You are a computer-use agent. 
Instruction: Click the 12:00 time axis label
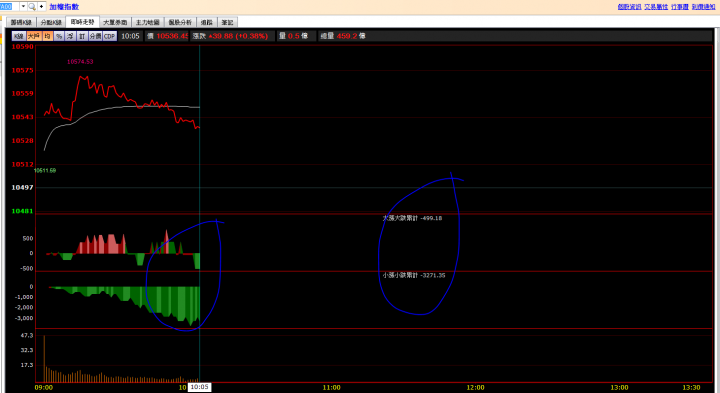[475, 387]
